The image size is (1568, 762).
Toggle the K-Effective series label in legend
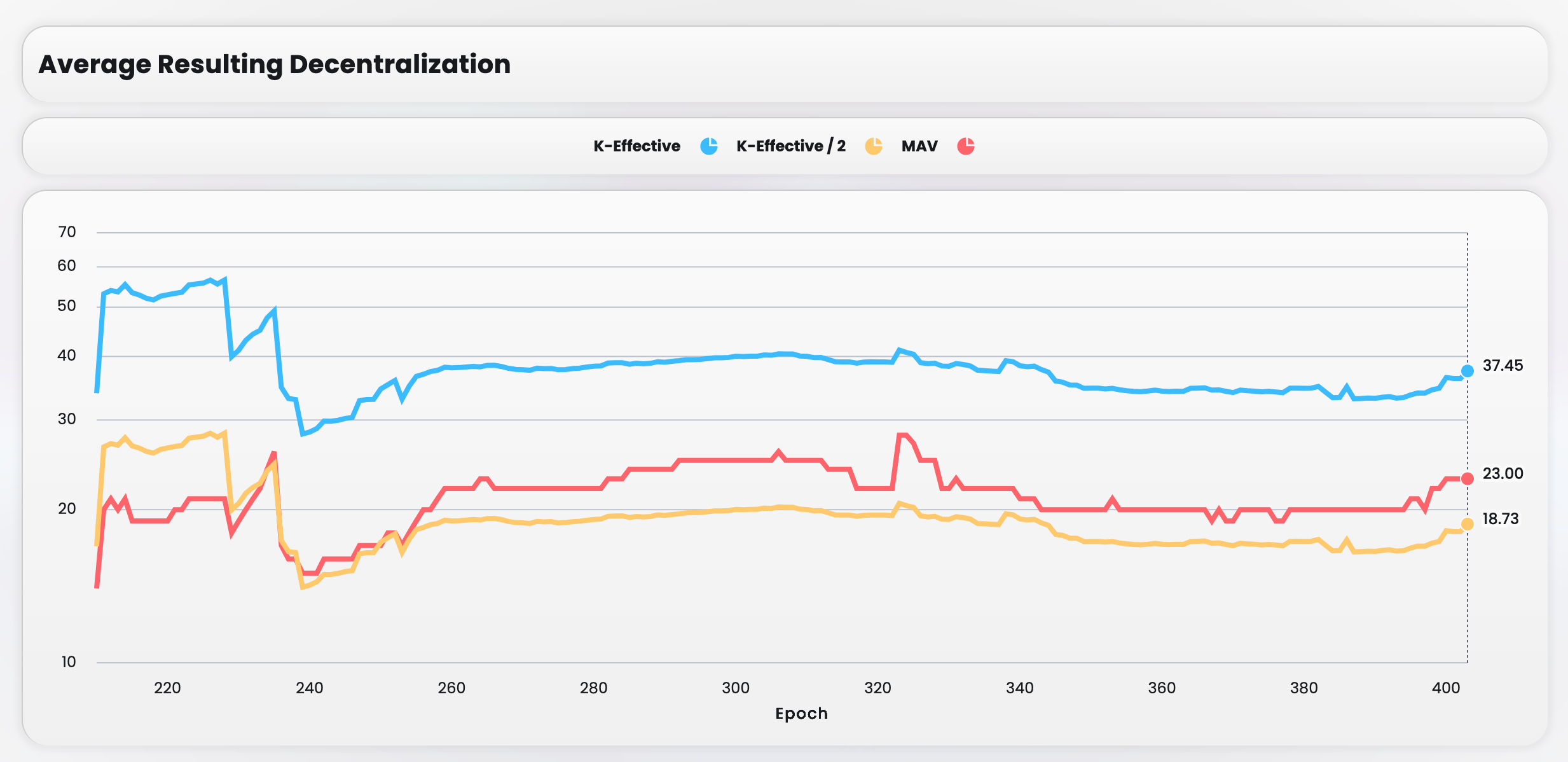(x=636, y=146)
